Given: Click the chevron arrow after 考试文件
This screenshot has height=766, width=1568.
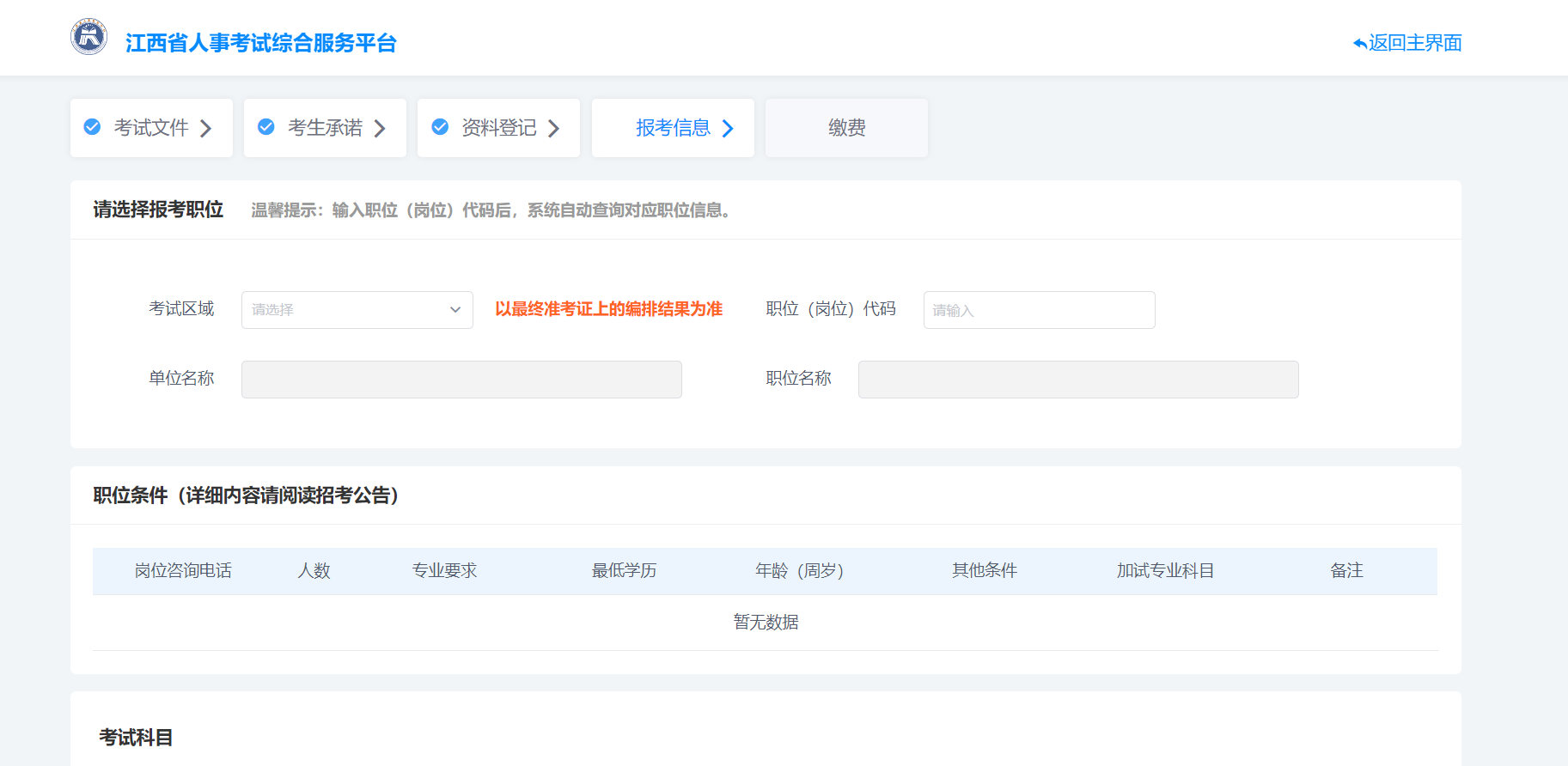Looking at the screenshot, I should [206, 129].
